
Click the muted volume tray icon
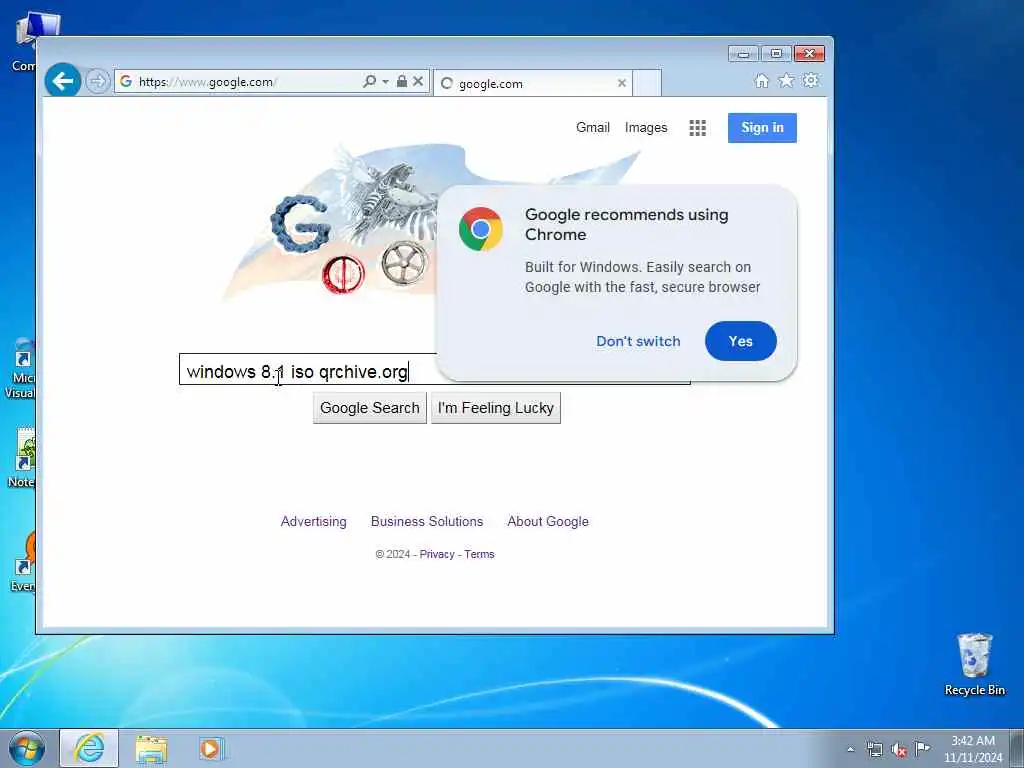[899, 750]
